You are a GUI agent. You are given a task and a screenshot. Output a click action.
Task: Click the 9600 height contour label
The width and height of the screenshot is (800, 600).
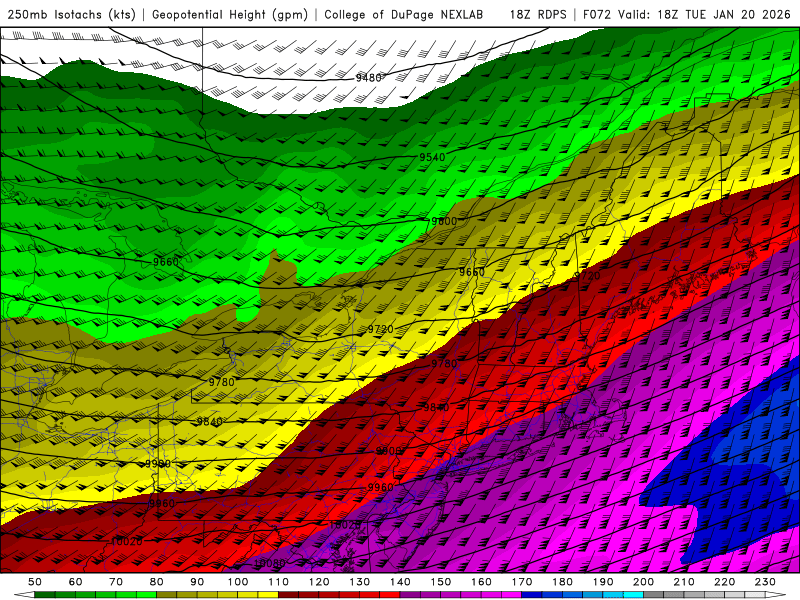(x=444, y=221)
